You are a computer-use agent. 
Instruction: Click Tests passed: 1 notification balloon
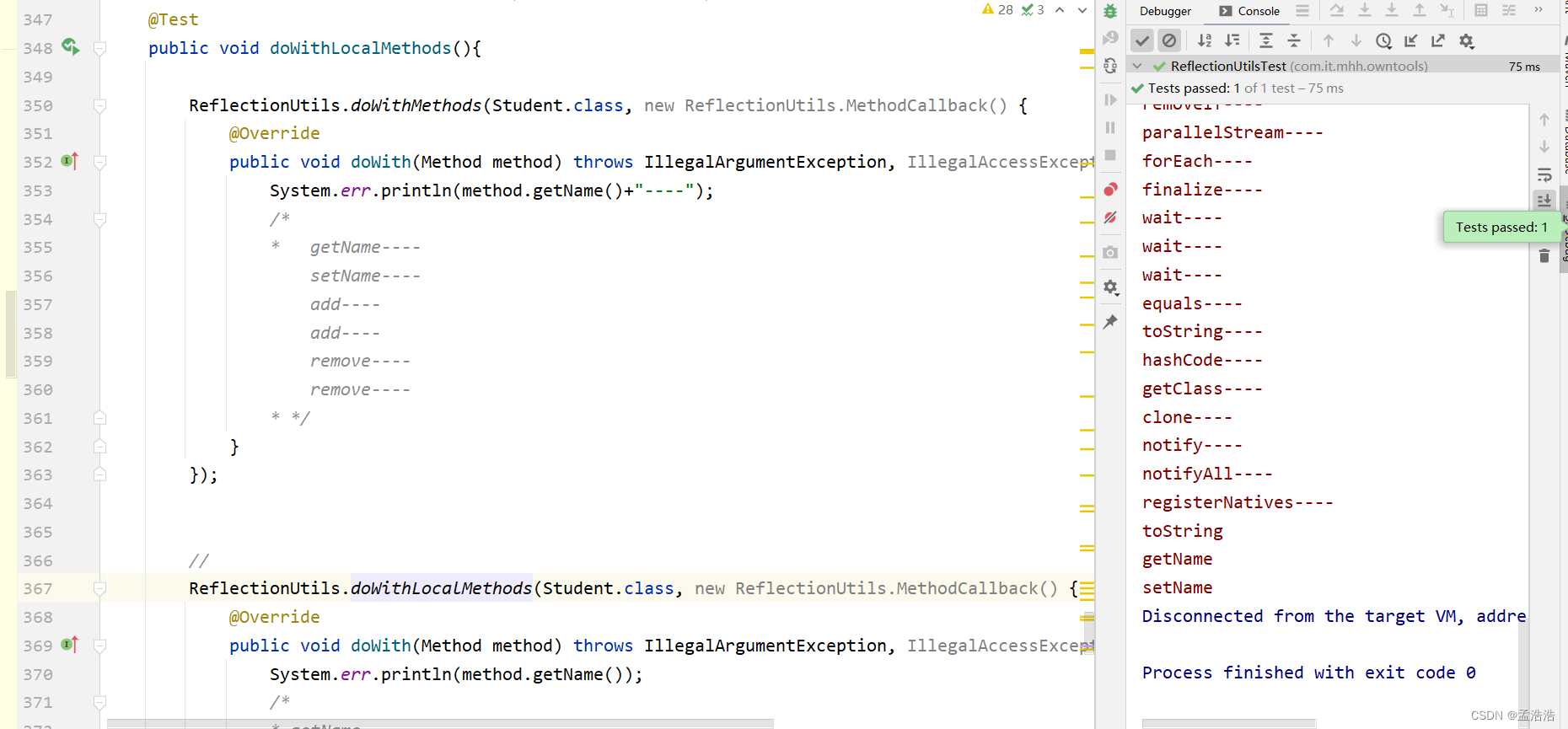coord(1501,227)
